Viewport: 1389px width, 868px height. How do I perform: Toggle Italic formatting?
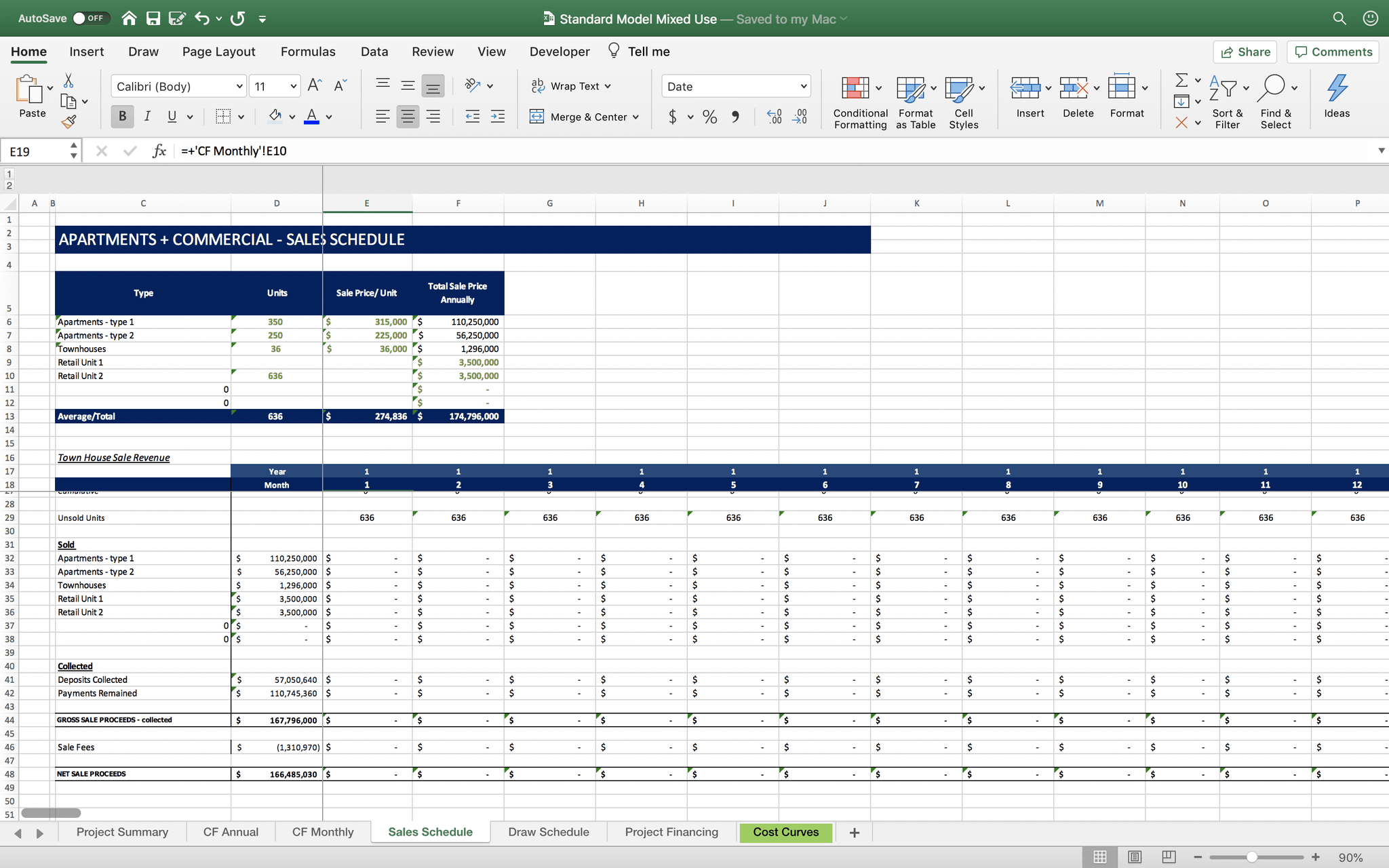(x=147, y=117)
